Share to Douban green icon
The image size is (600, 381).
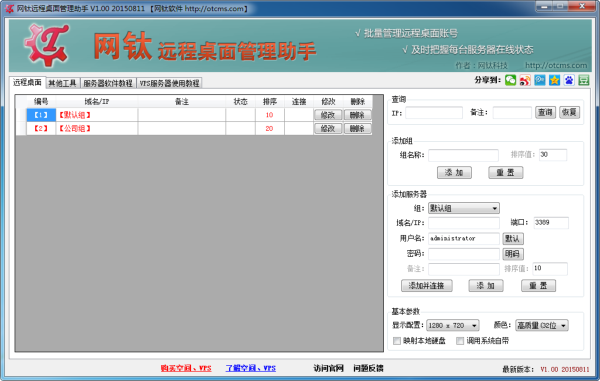[x=584, y=80]
